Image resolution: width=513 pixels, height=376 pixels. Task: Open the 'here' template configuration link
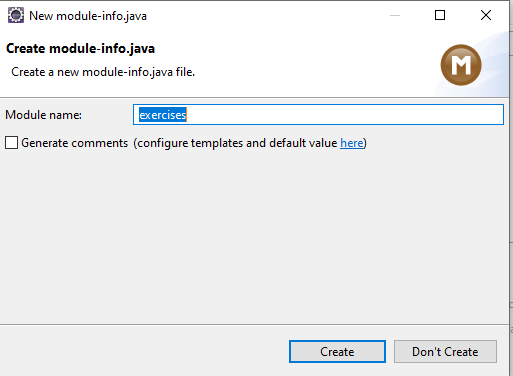coord(352,143)
